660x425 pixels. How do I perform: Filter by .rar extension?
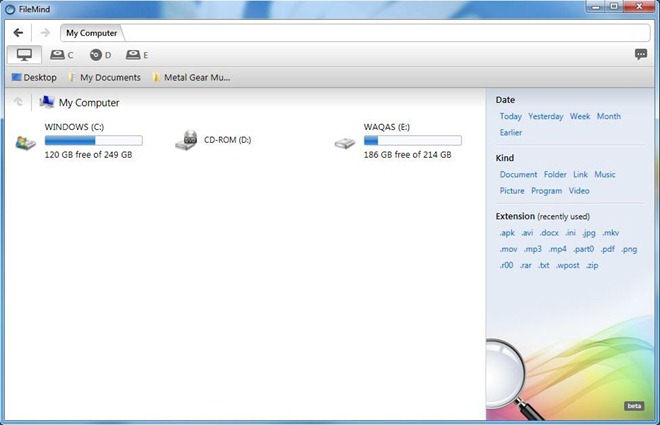coord(526,266)
